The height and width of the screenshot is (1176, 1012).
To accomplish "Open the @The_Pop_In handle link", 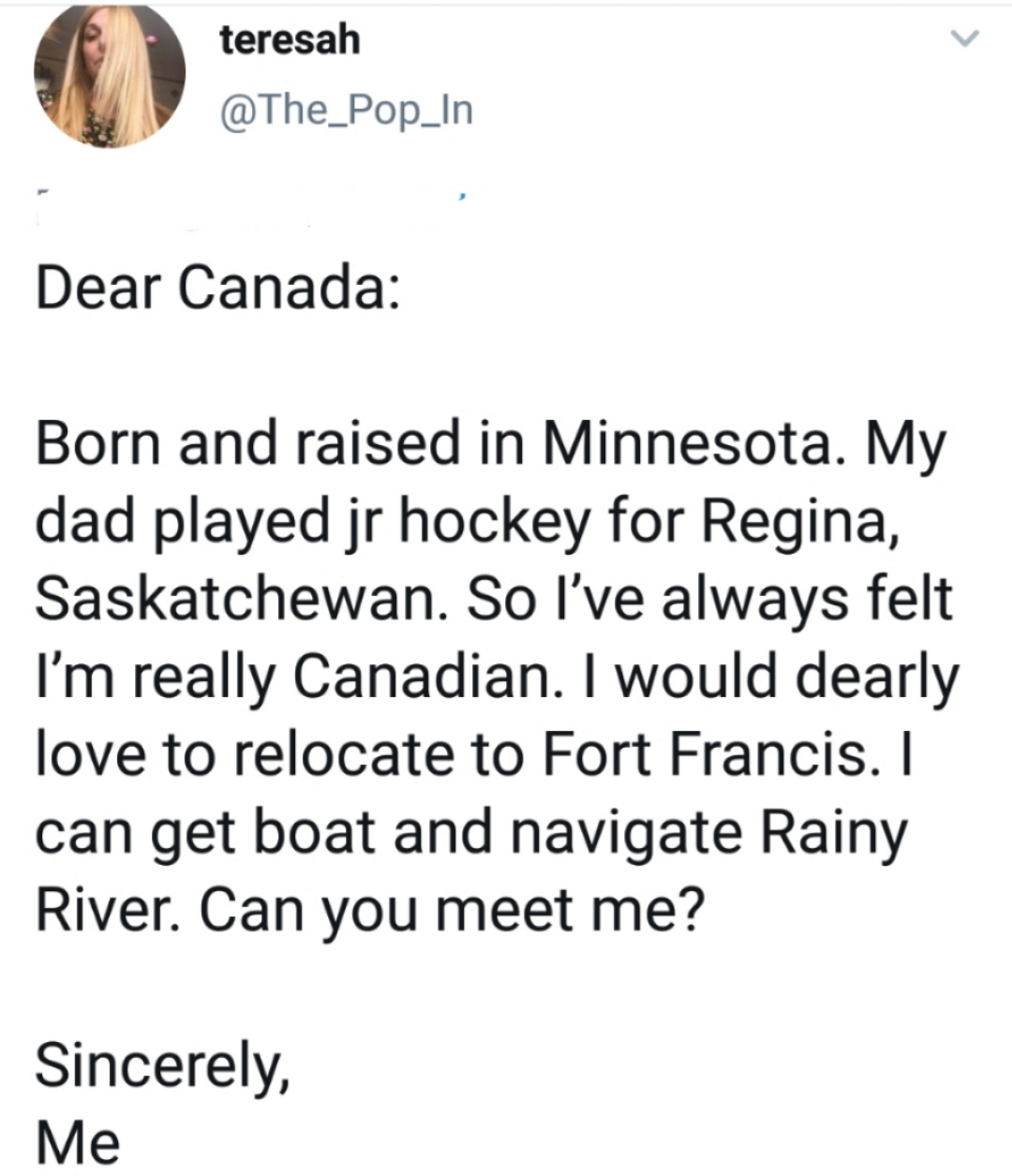I will 346,112.
